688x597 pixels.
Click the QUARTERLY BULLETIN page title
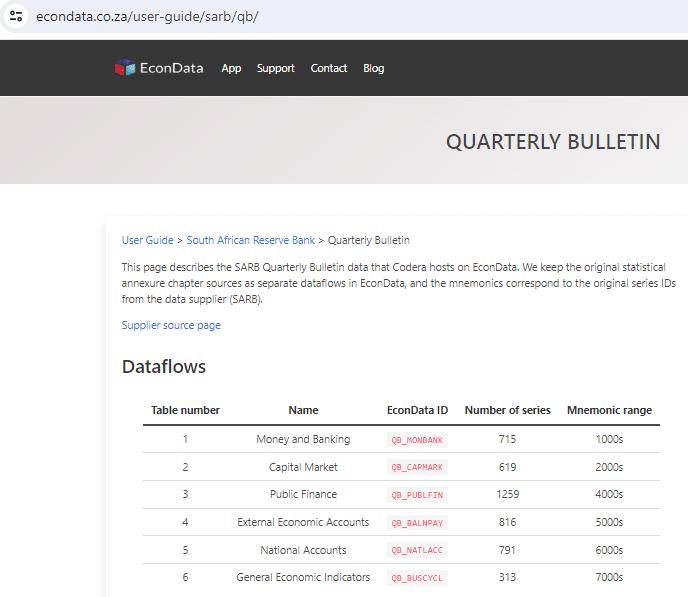tap(553, 142)
